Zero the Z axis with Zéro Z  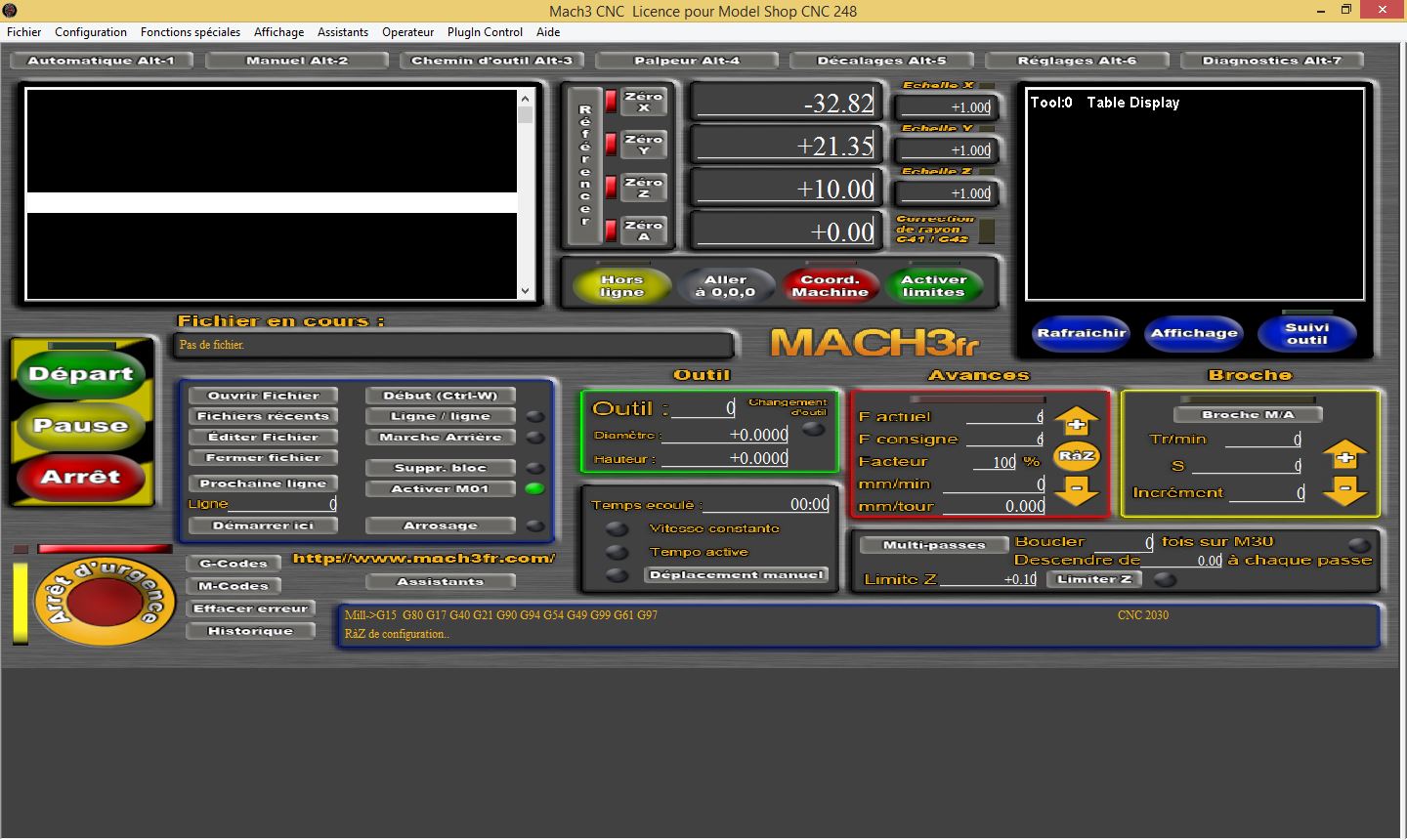(644, 188)
